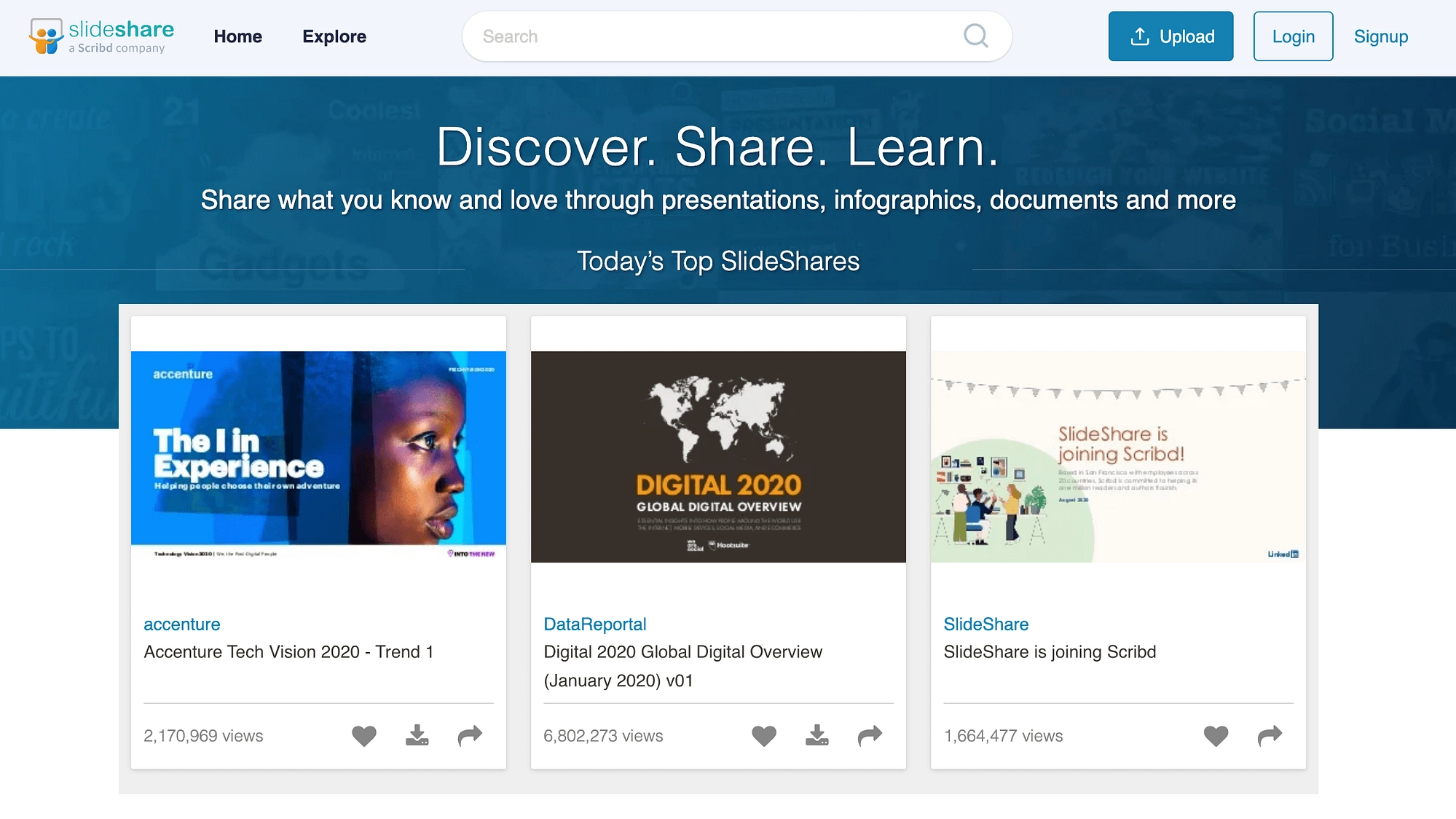1456x819 pixels.
Task: Click the 1,664,477 views text
Action: tap(1003, 736)
